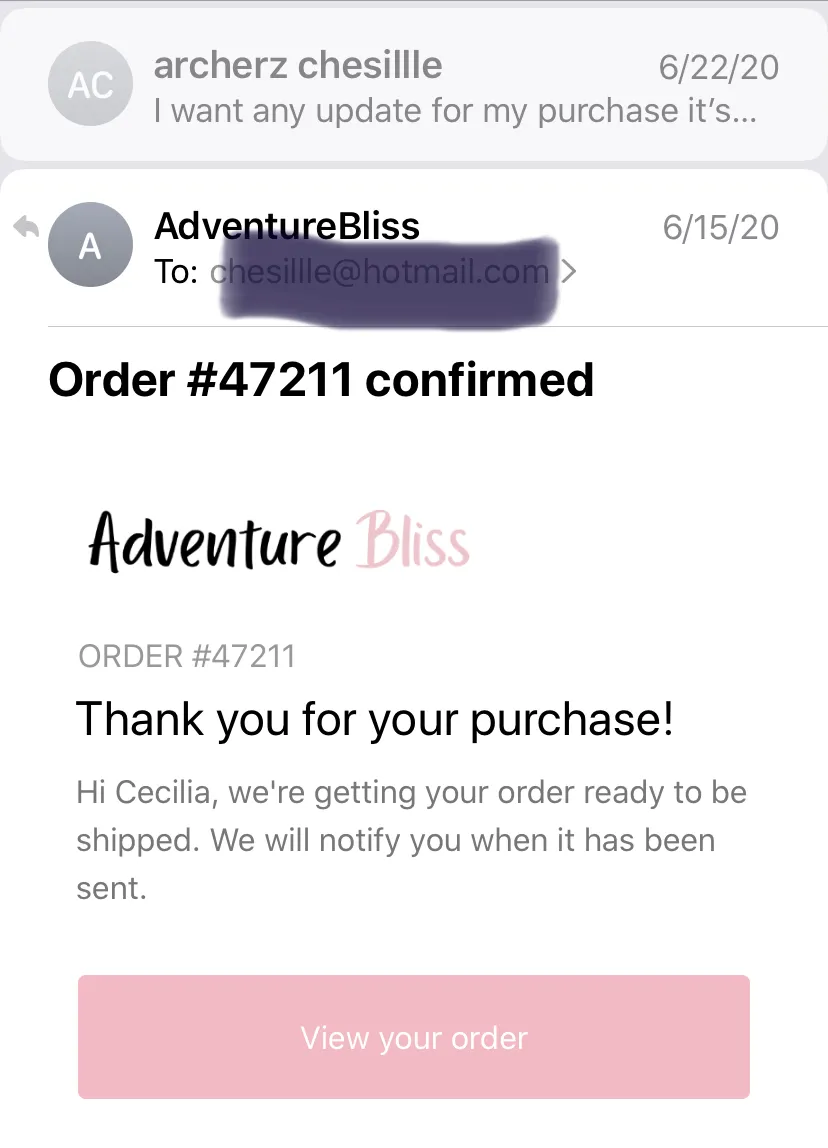Expand recipient details via the chevron
Image resolution: width=828 pixels, height=1148 pixels.
(x=568, y=271)
